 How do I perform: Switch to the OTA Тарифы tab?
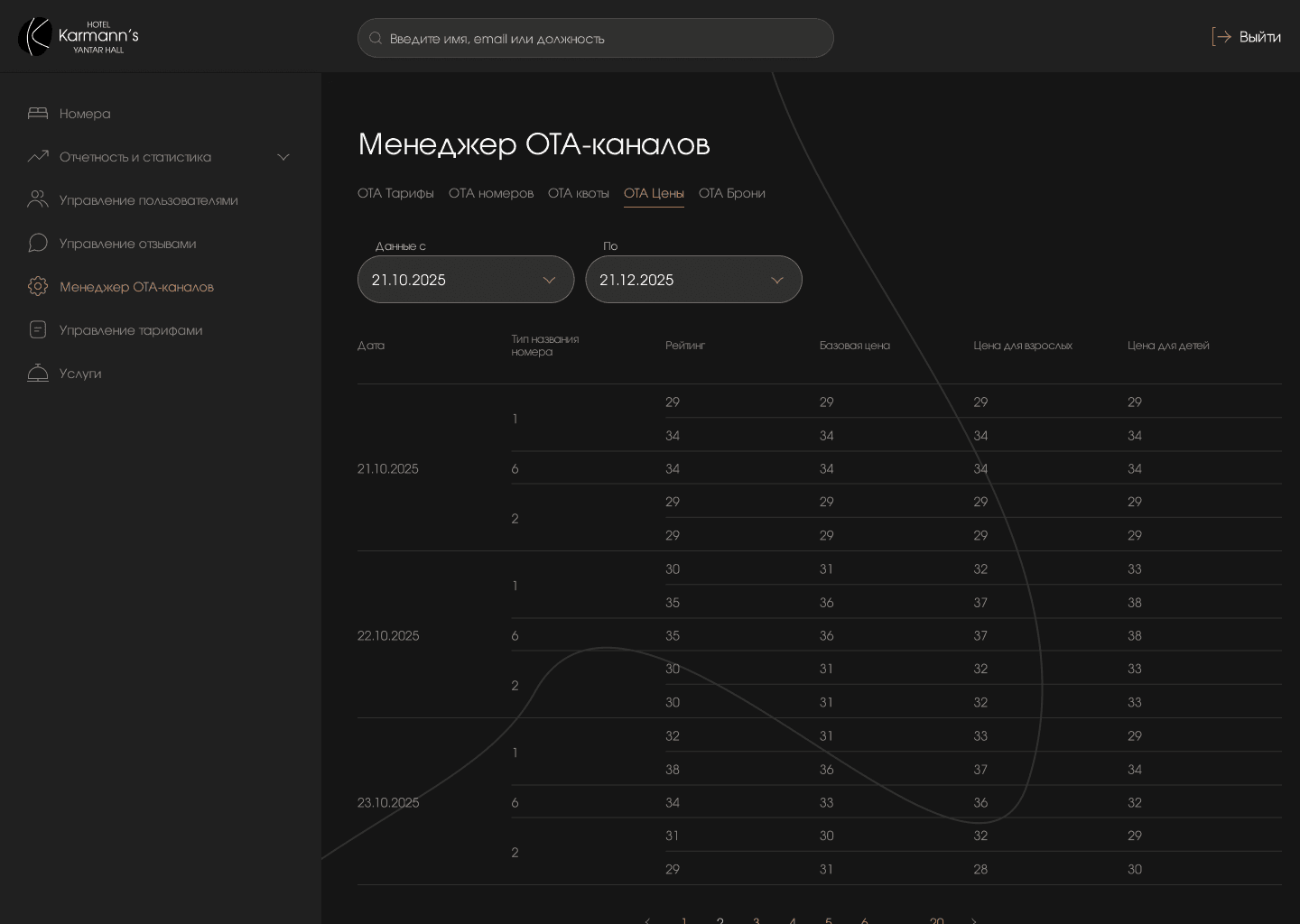[x=395, y=193]
